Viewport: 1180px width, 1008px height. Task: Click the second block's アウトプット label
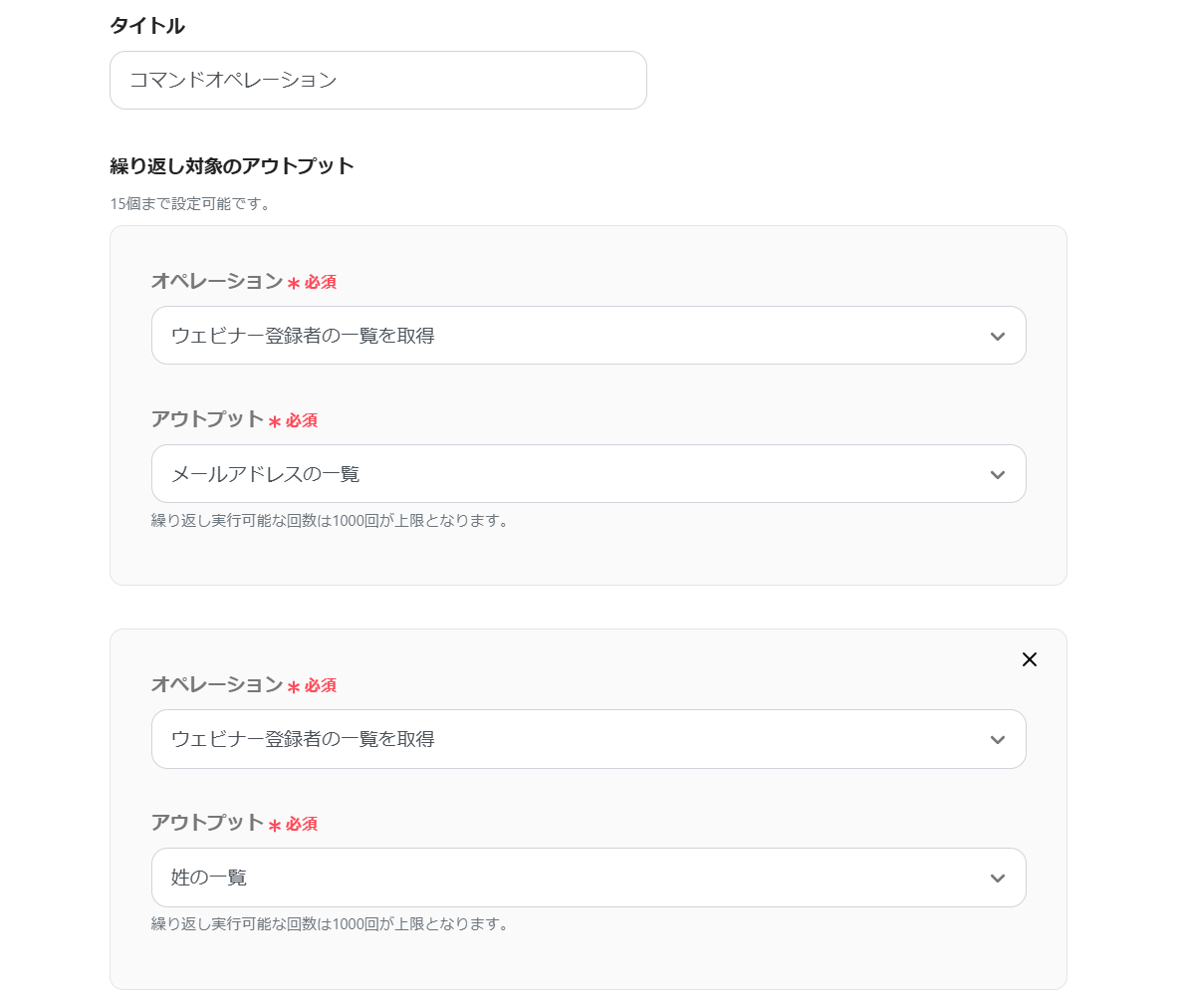207,823
